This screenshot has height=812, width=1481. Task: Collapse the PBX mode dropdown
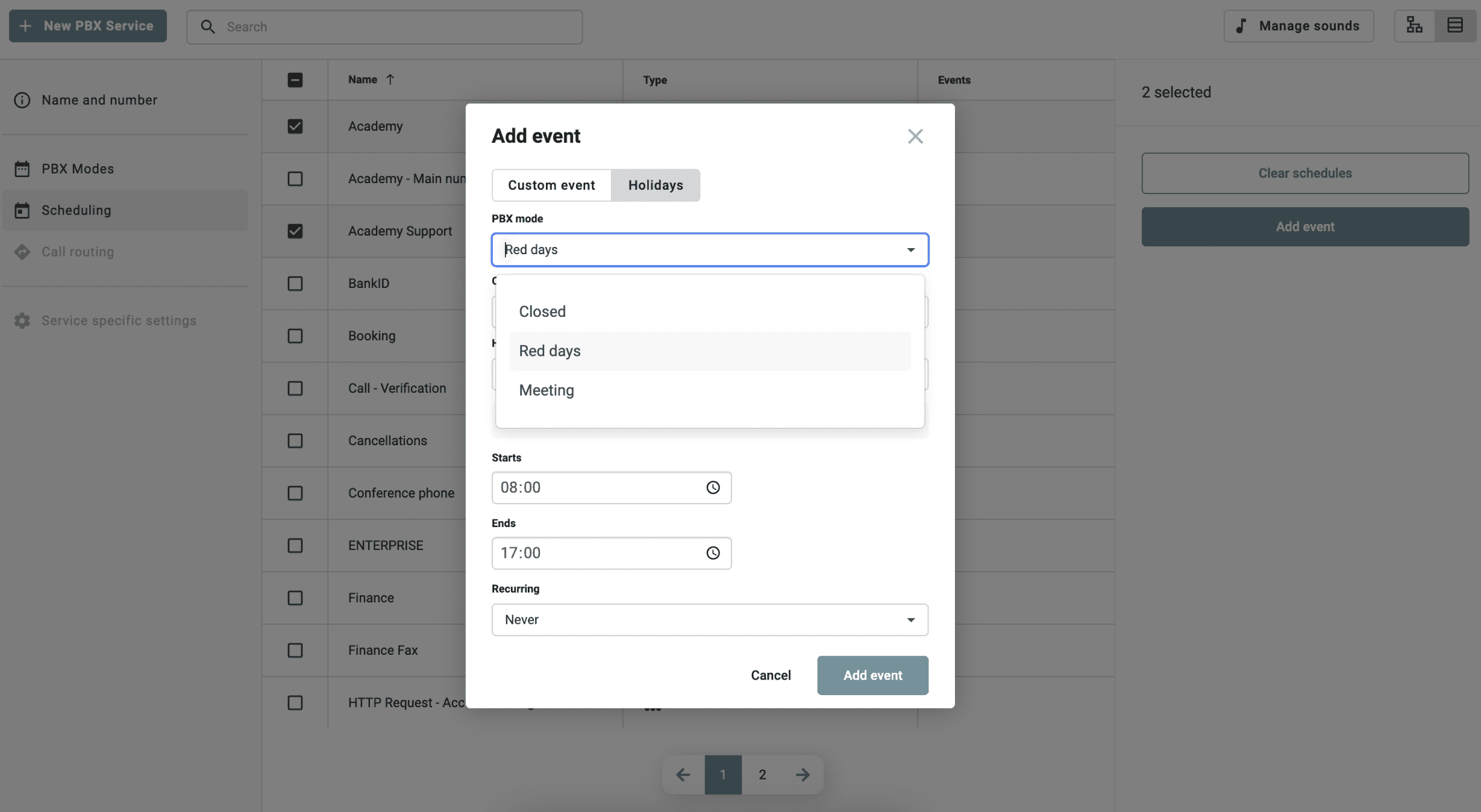pyautogui.click(x=910, y=250)
